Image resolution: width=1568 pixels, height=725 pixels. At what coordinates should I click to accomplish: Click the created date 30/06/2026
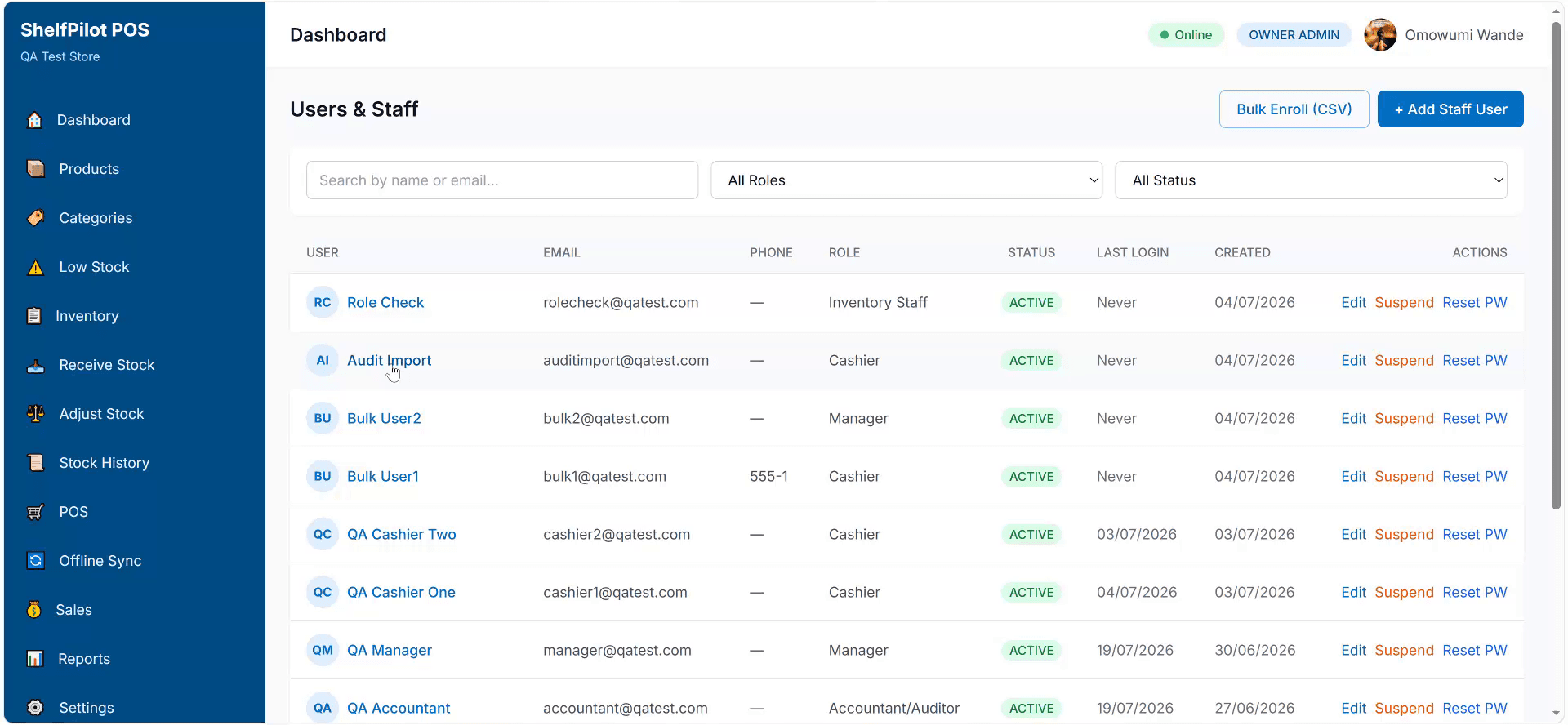1254,650
